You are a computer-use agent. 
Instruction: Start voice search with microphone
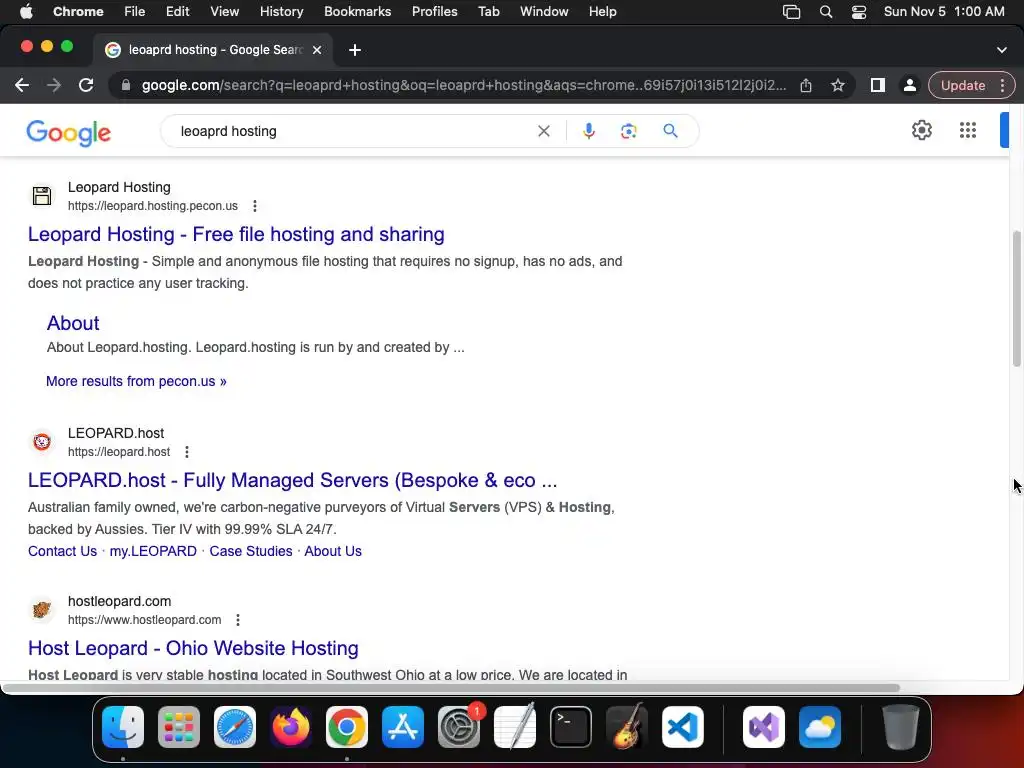pos(588,131)
